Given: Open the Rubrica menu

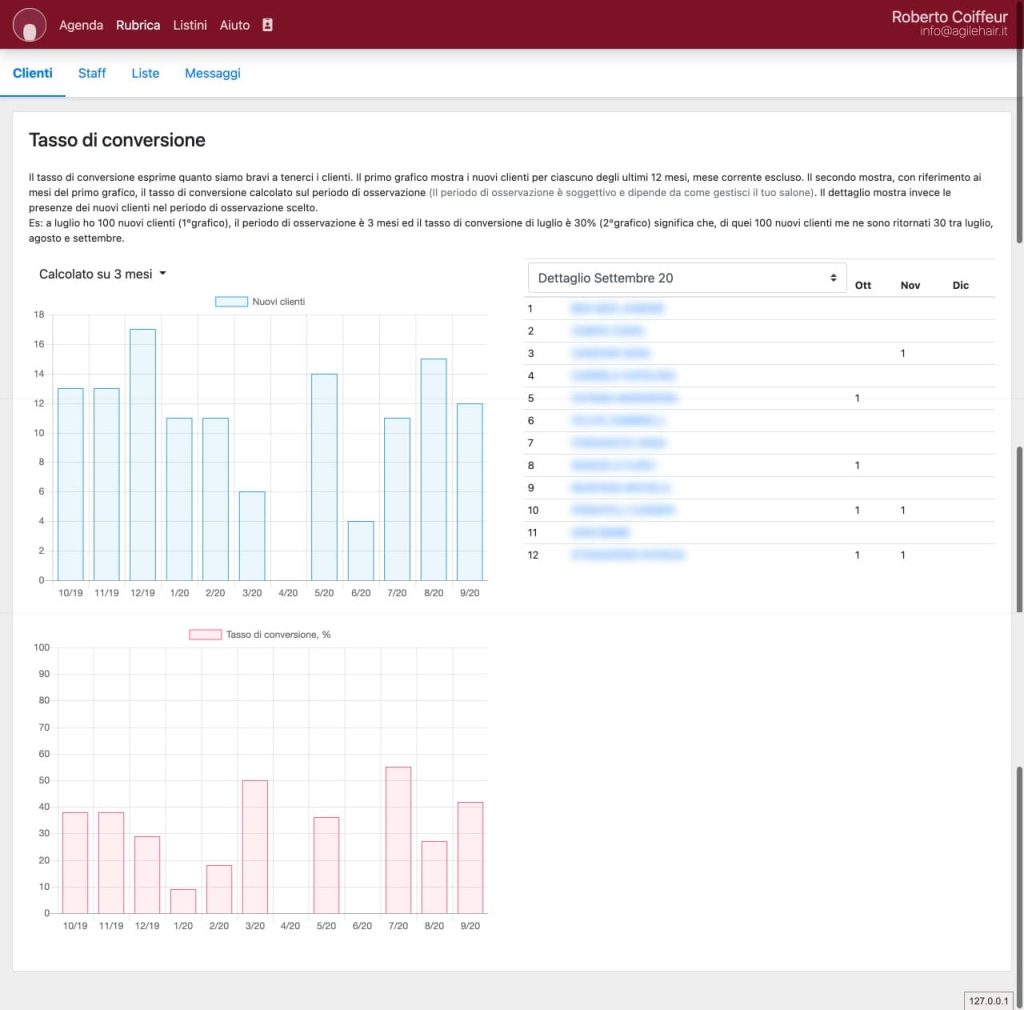Looking at the screenshot, I should coord(138,25).
